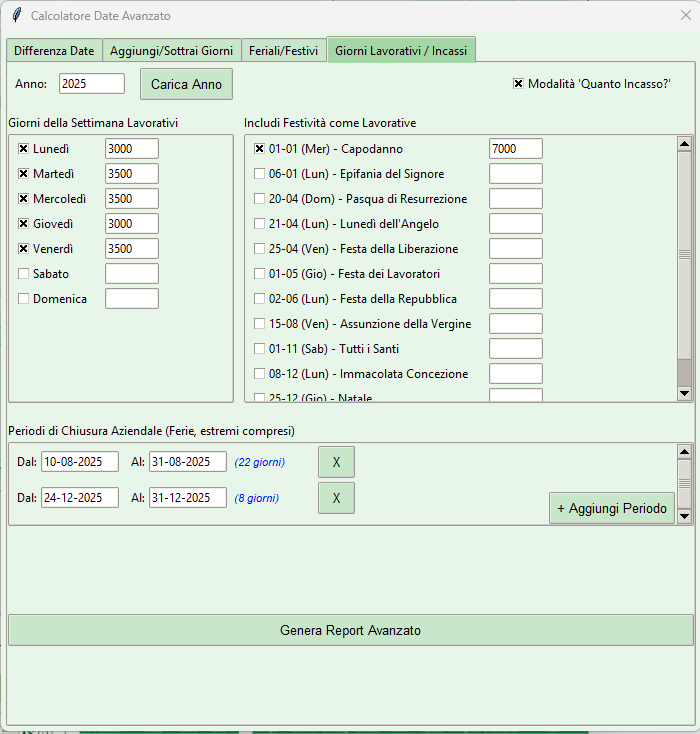Delete the 24-12-2025 closure period with X
Image resolution: width=700 pixels, height=734 pixels.
[x=336, y=498]
